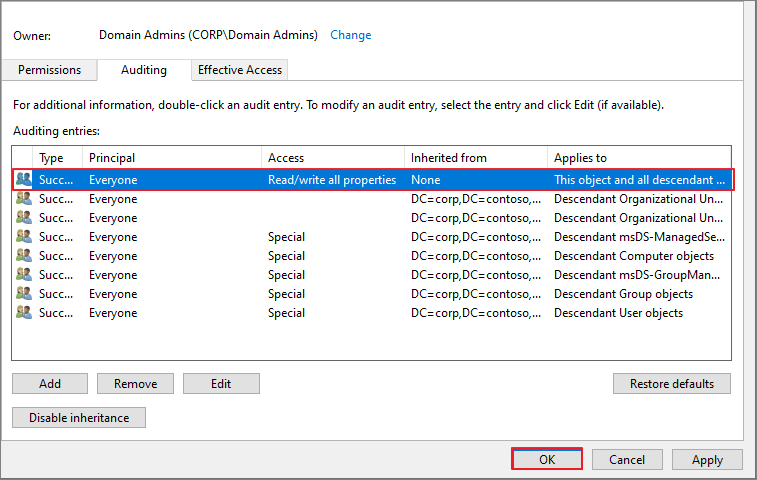The width and height of the screenshot is (757, 480).
Task: Click user icon of Read/write all properties entry
Action: pos(23,179)
